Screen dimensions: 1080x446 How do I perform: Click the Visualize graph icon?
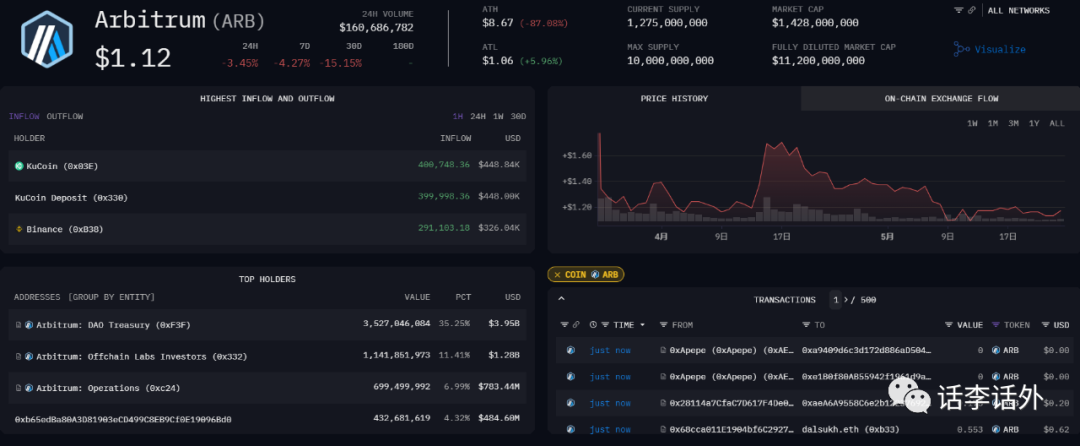click(x=962, y=49)
